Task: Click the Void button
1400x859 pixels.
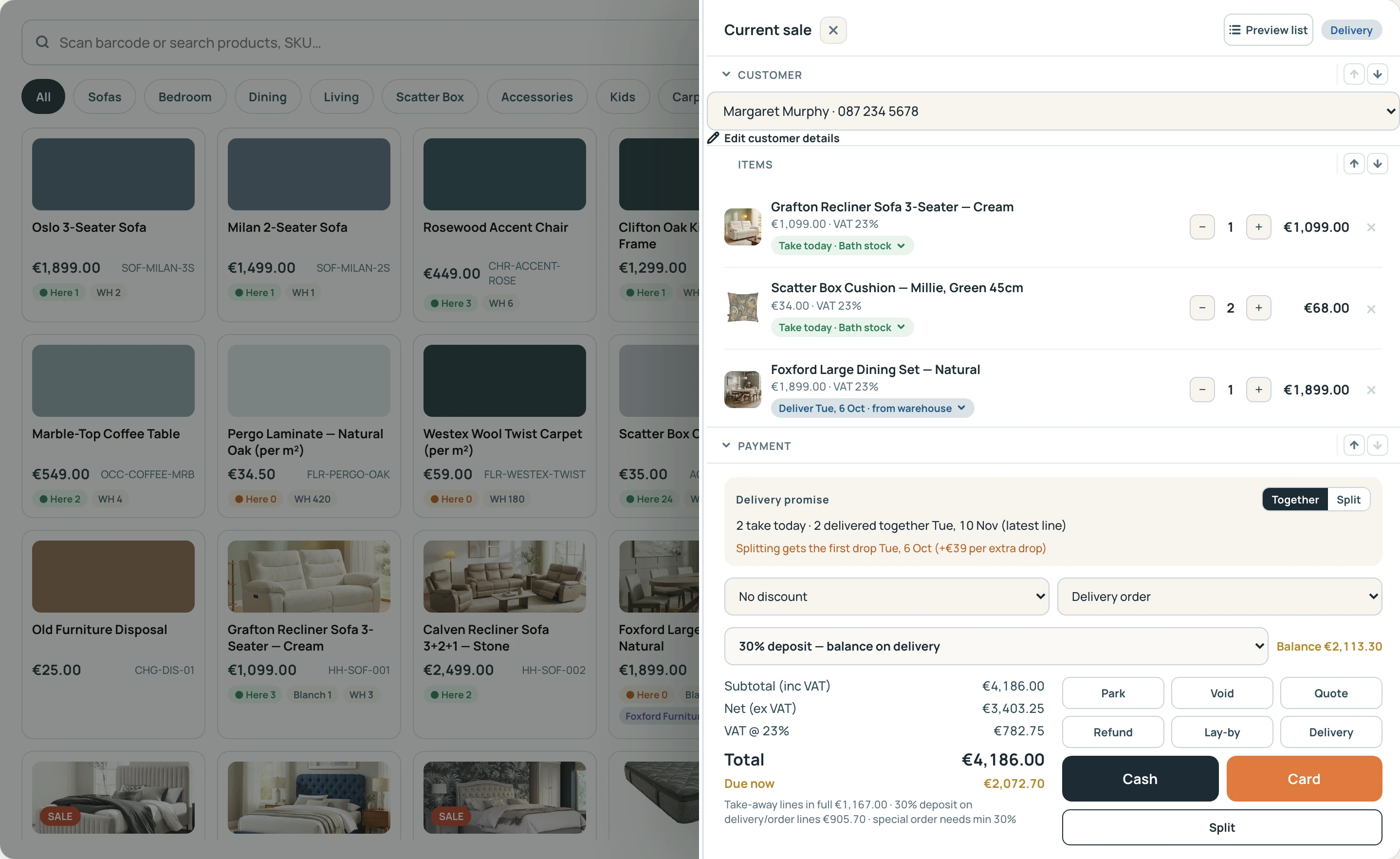Action: [1221, 693]
